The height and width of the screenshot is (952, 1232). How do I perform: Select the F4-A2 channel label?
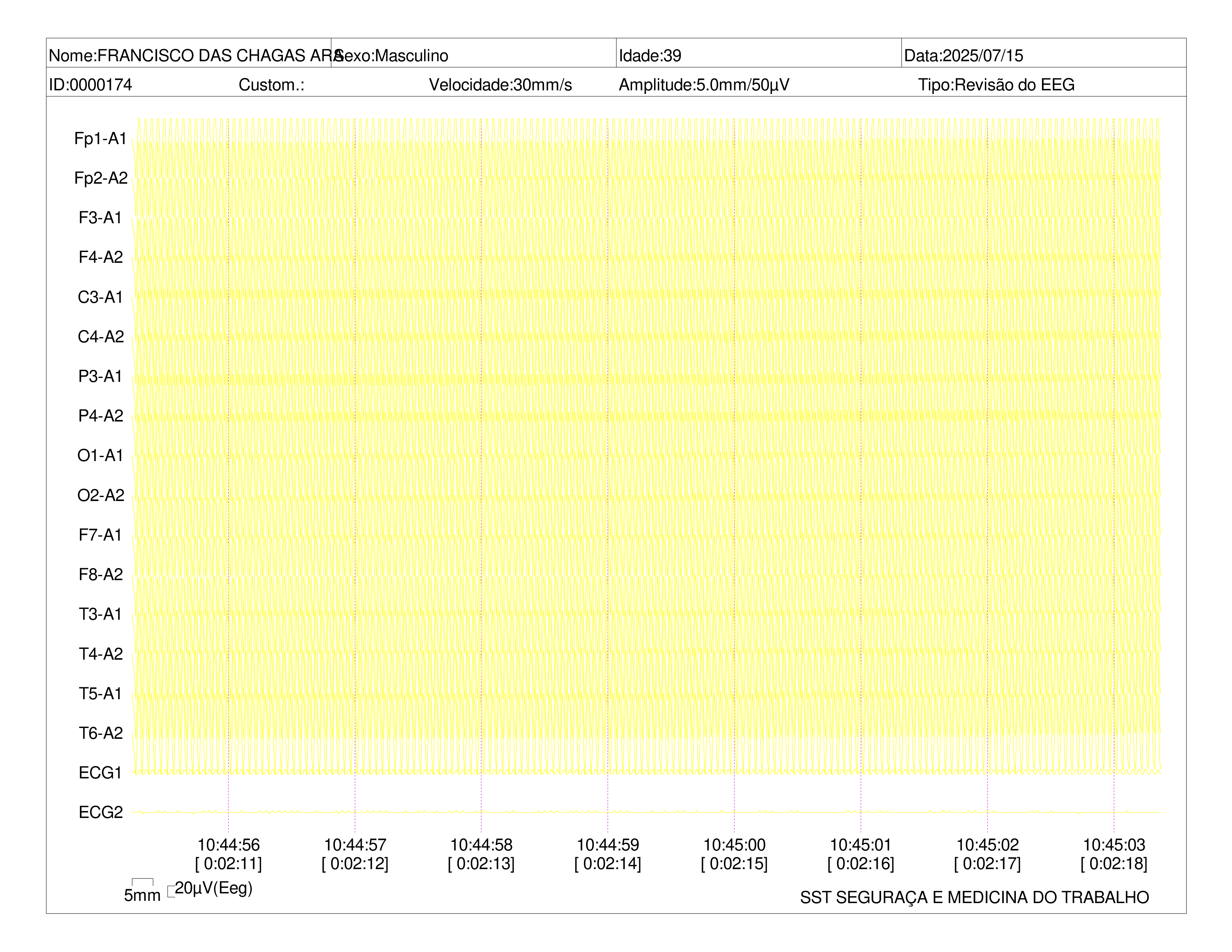(x=101, y=257)
